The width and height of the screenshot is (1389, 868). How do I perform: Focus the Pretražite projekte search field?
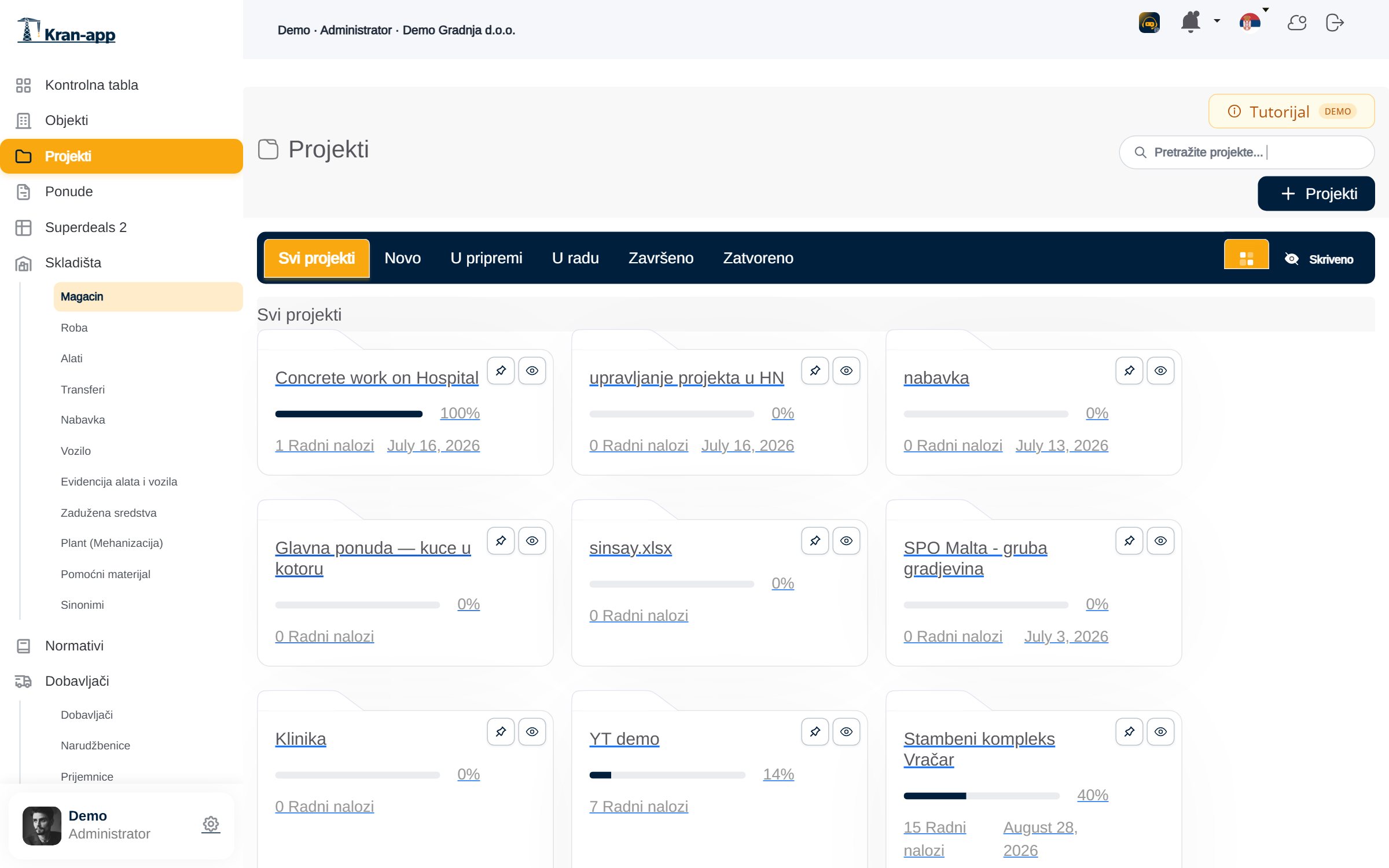tap(1247, 152)
